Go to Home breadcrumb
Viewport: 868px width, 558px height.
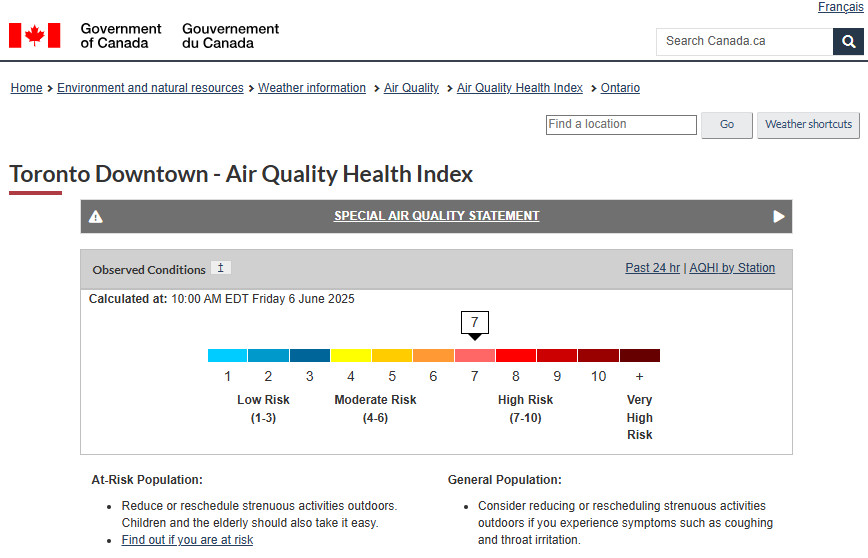pos(27,87)
